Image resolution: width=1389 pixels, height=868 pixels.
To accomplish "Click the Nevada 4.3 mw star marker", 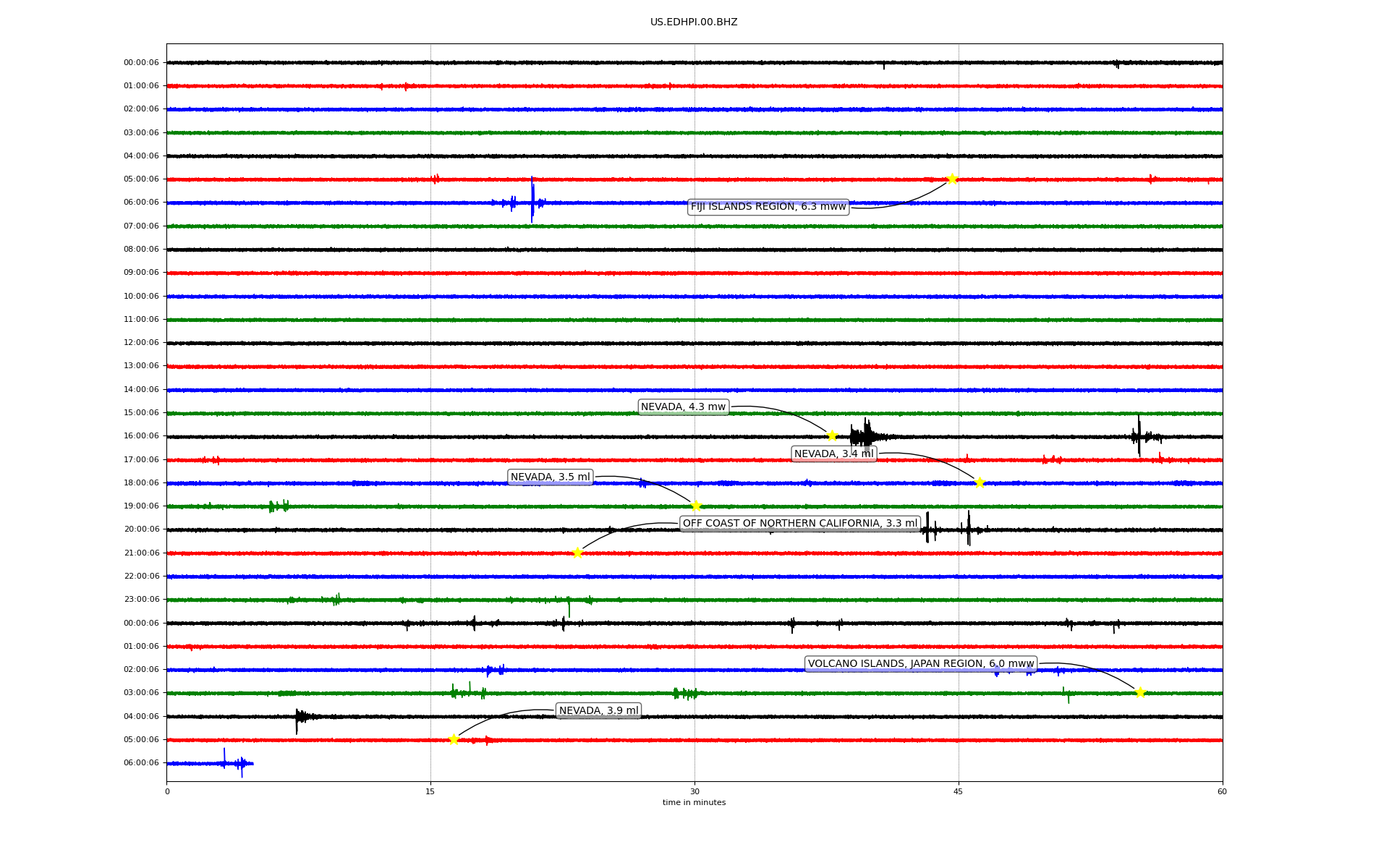I will click(x=832, y=435).
